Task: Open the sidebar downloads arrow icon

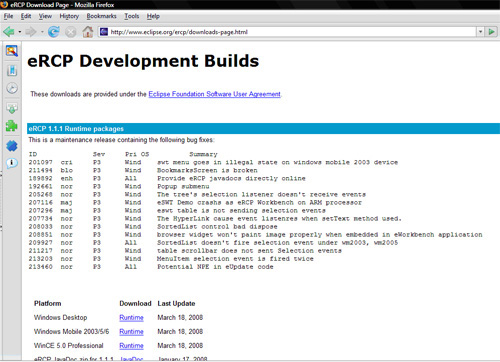Action: point(12,108)
